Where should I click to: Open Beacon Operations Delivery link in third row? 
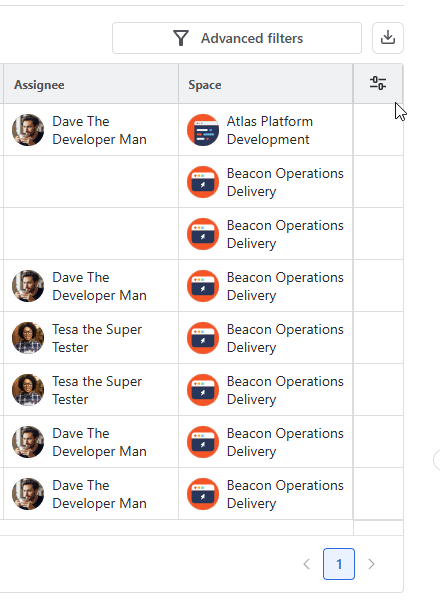(285, 234)
